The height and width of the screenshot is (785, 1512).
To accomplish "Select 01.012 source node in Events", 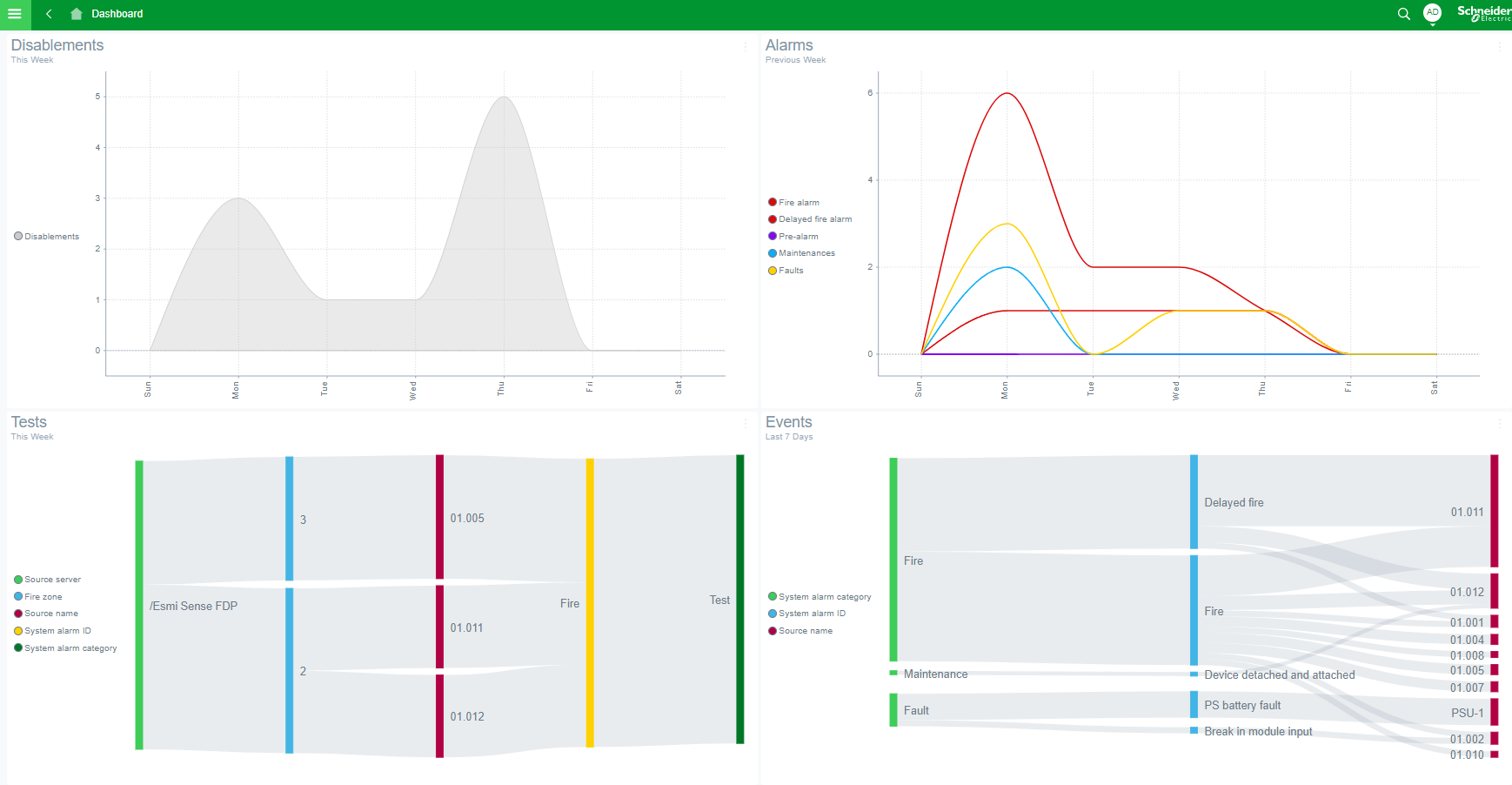I will pos(1495,591).
